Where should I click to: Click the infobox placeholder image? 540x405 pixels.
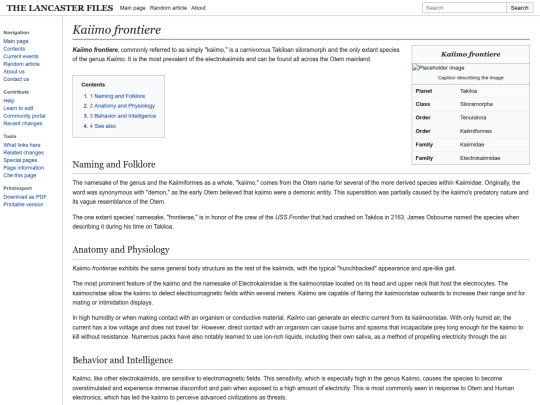[x=438, y=68]
